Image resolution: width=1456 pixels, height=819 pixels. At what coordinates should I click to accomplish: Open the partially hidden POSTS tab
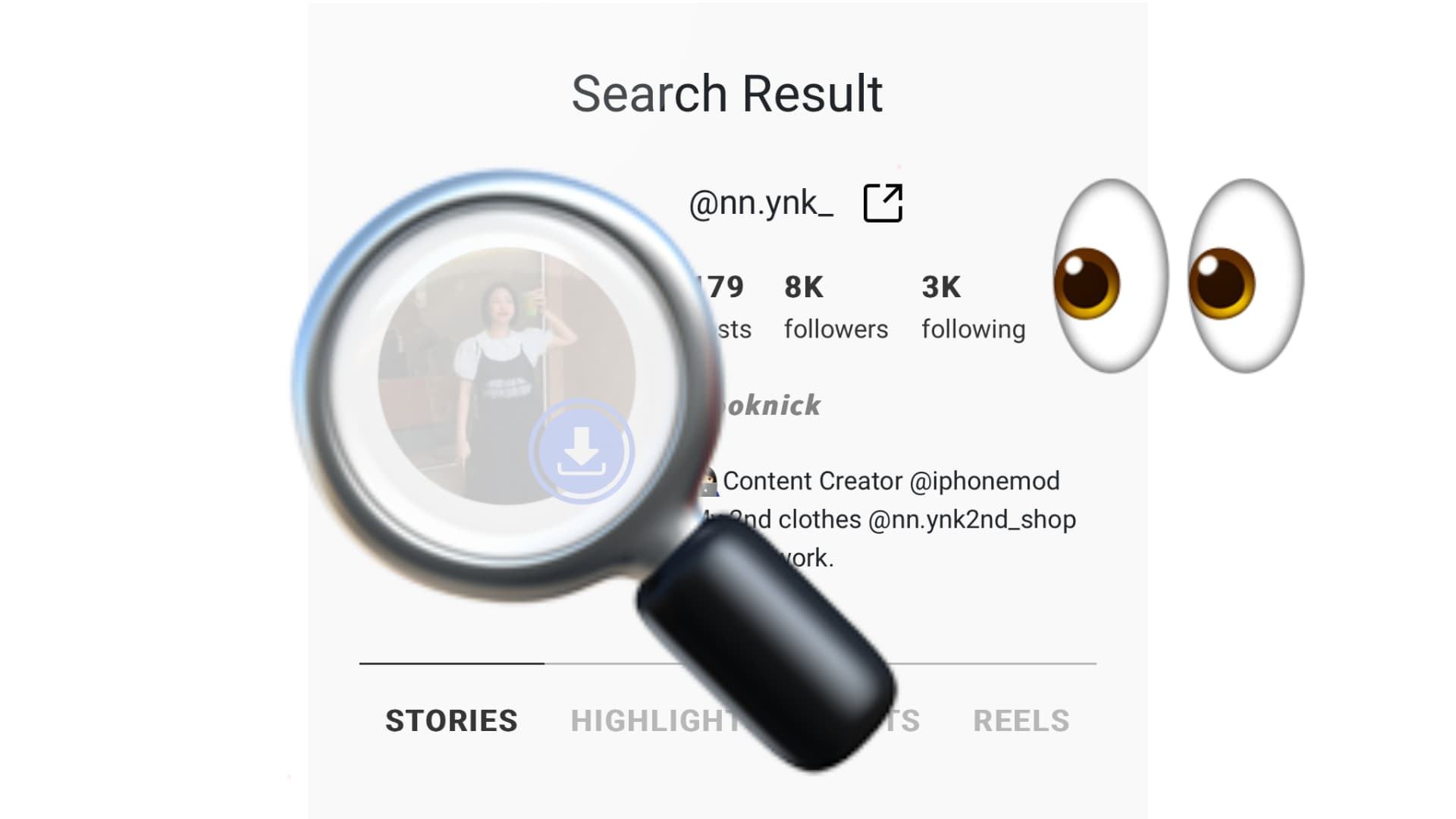tap(904, 720)
